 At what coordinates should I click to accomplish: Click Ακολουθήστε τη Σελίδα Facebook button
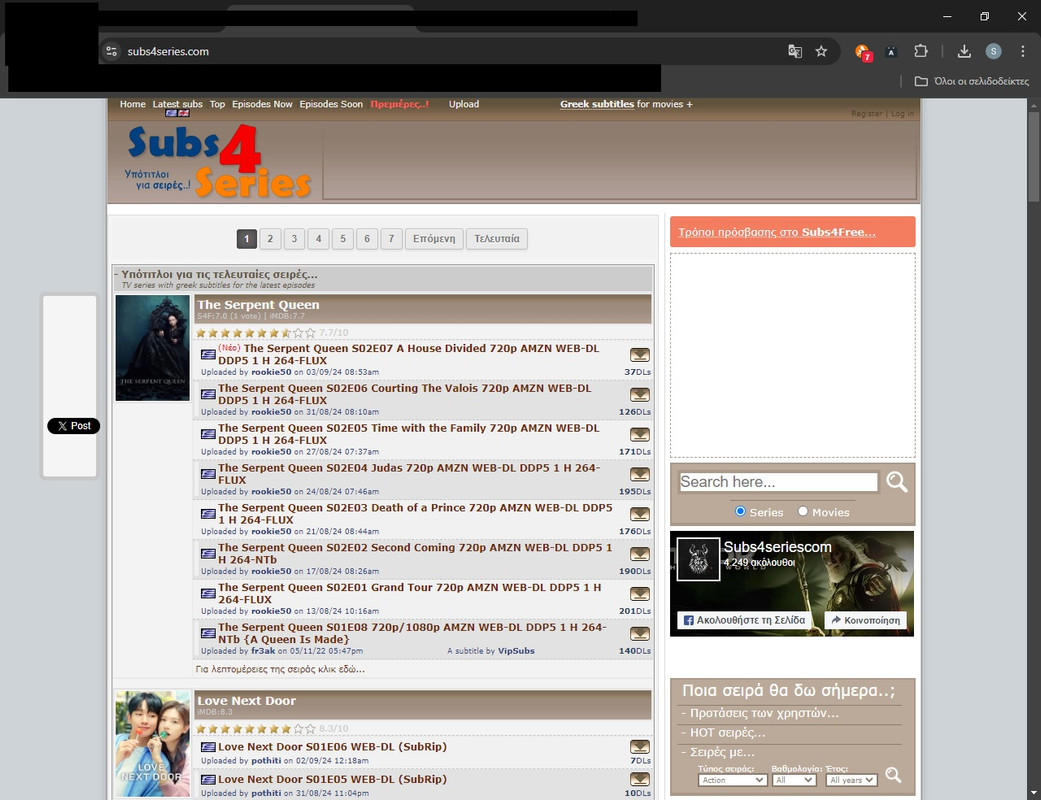point(744,620)
